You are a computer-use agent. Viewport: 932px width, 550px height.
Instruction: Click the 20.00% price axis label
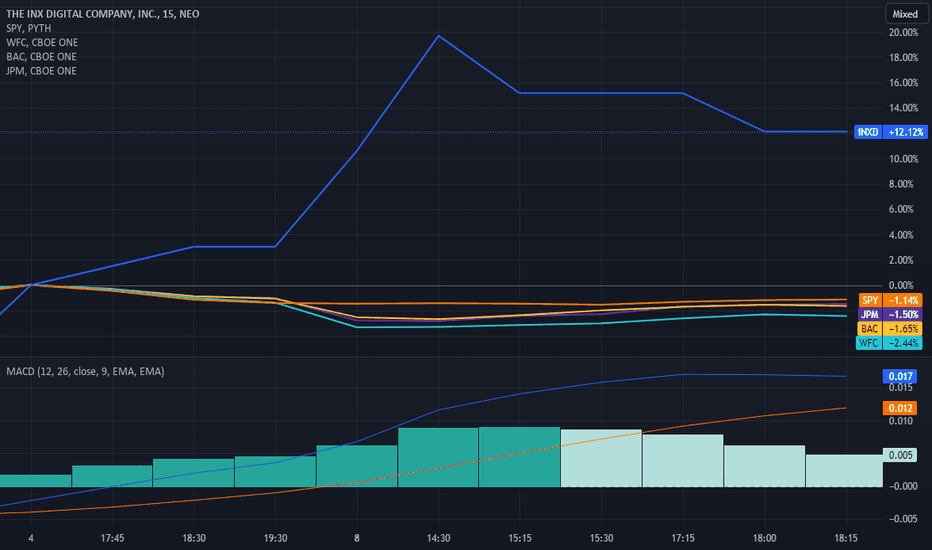(903, 33)
